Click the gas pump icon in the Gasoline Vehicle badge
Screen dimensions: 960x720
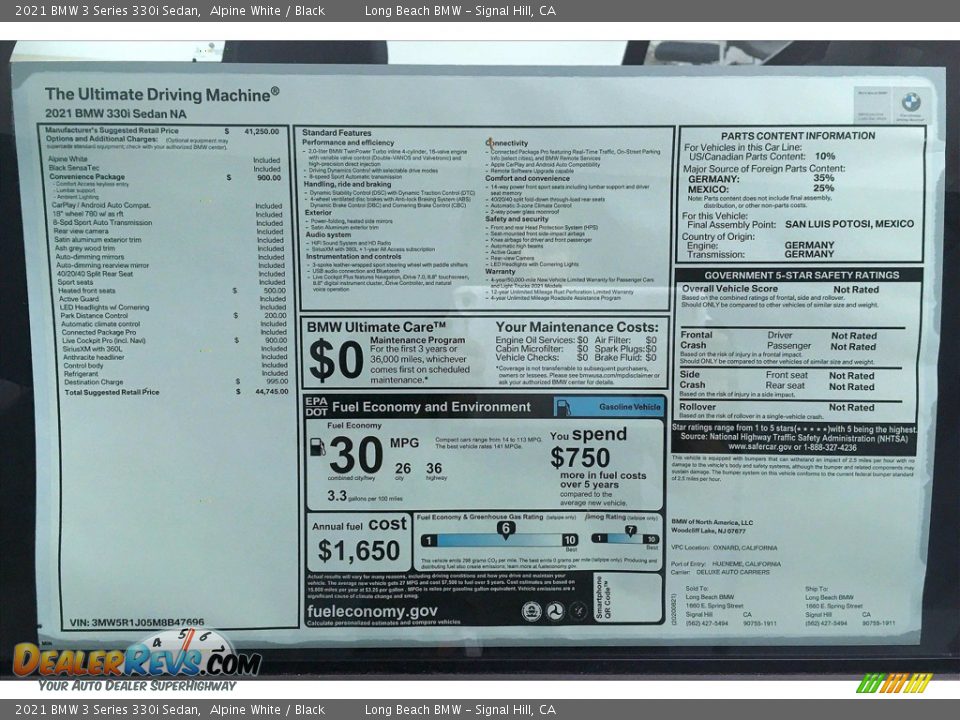pos(563,407)
